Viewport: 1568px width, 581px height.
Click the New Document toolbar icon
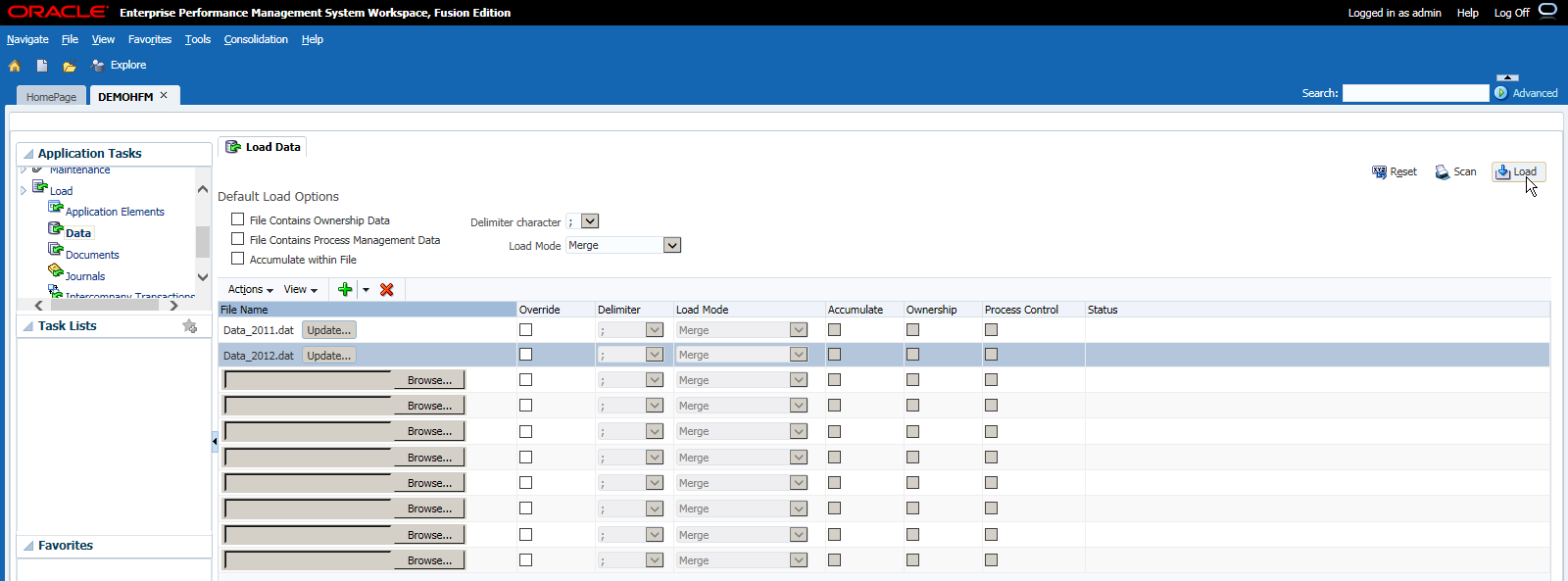point(42,66)
